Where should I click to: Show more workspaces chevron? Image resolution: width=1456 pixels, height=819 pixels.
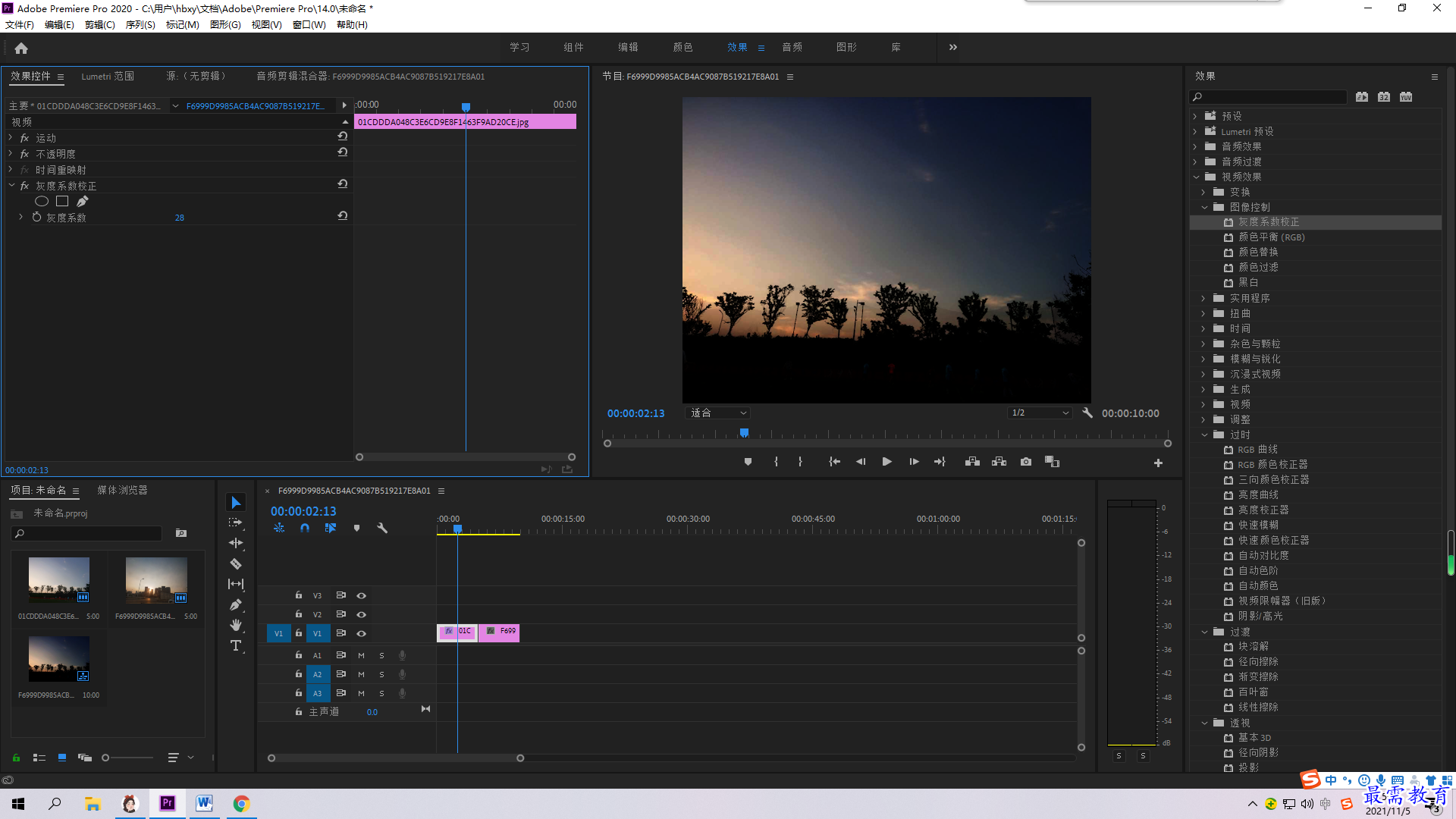[x=953, y=47]
